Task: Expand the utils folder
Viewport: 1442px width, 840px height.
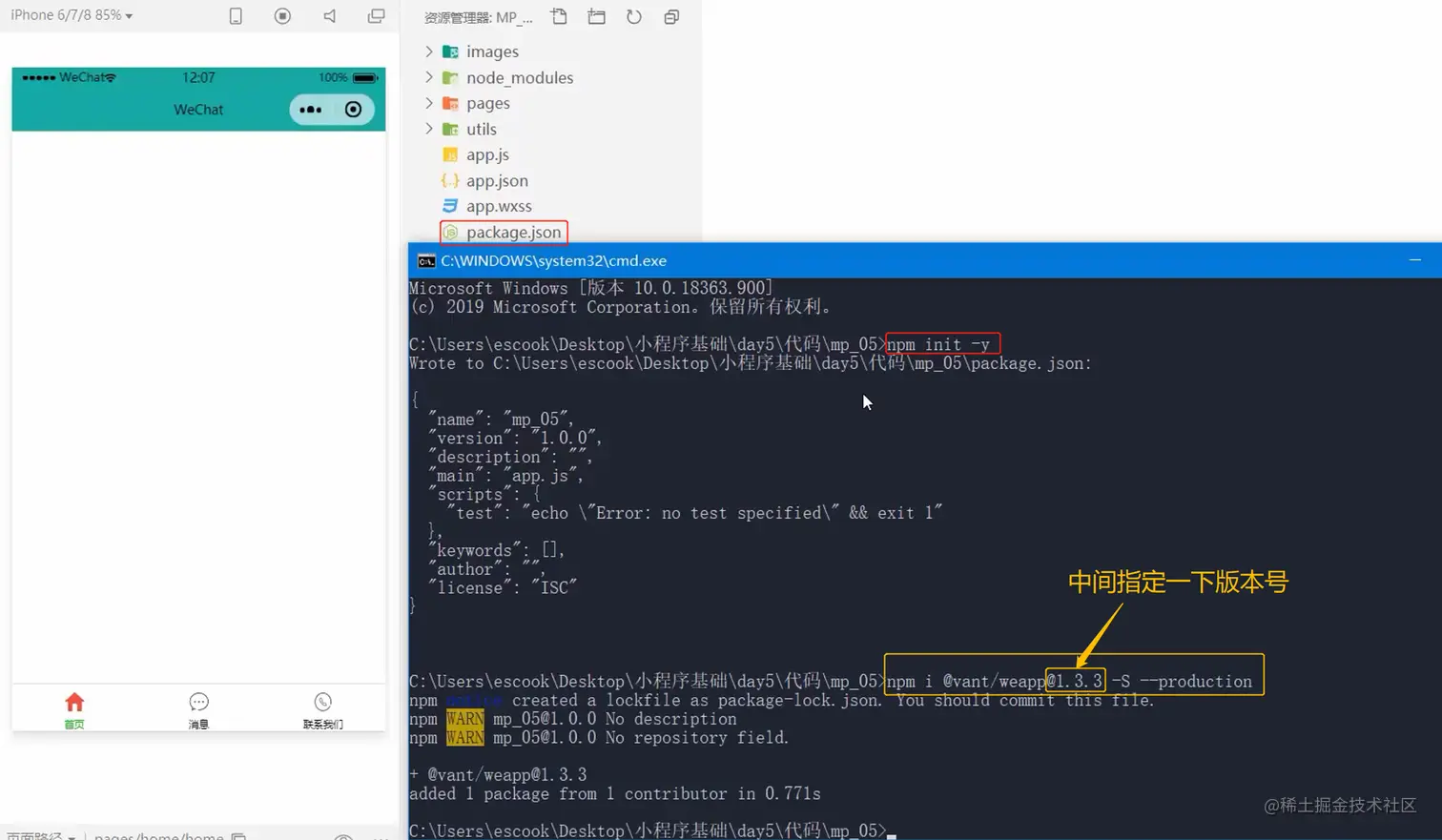Action: tap(429, 129)
